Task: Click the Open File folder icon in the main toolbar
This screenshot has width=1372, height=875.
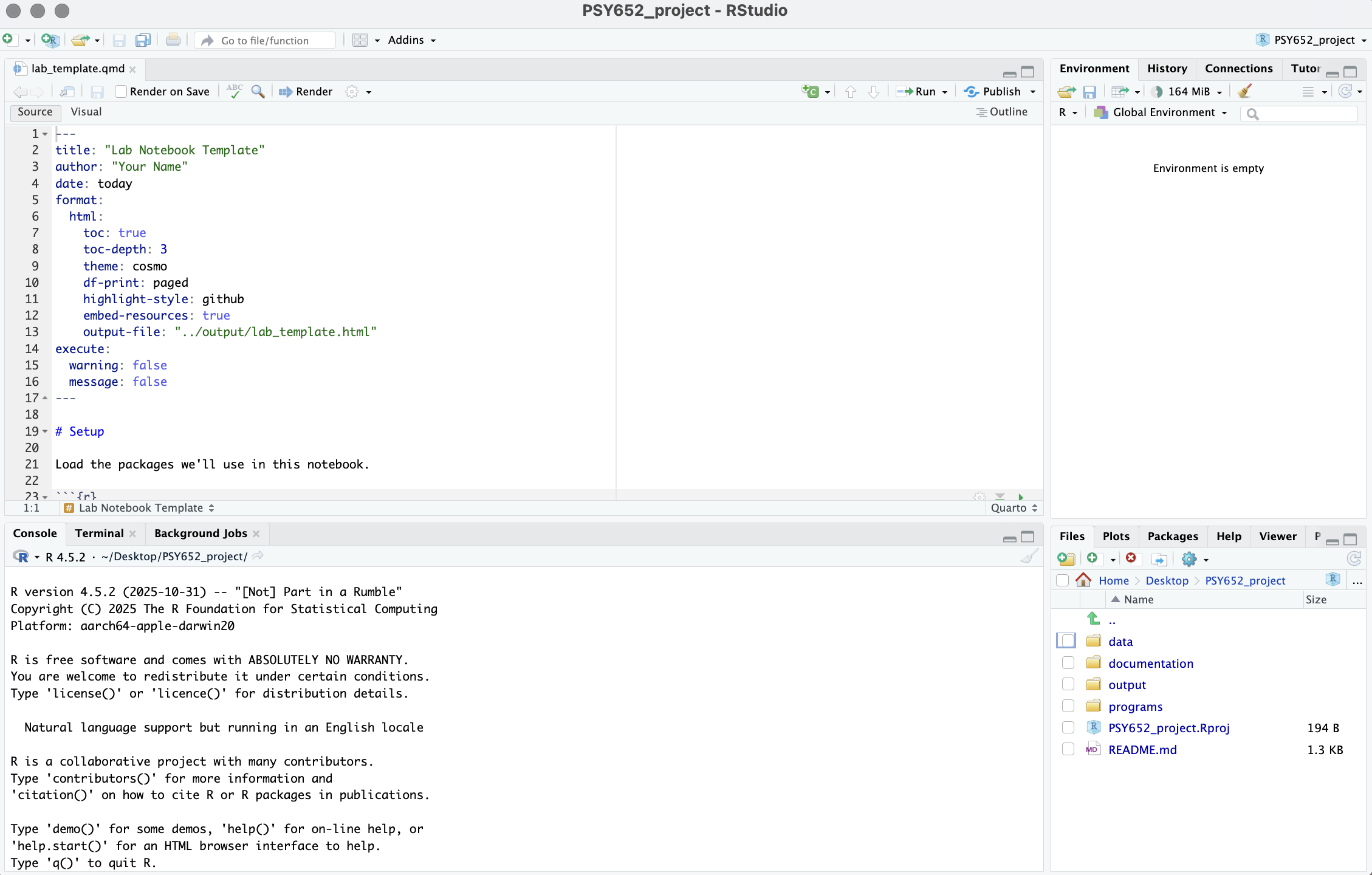Action: click(80, 40)
